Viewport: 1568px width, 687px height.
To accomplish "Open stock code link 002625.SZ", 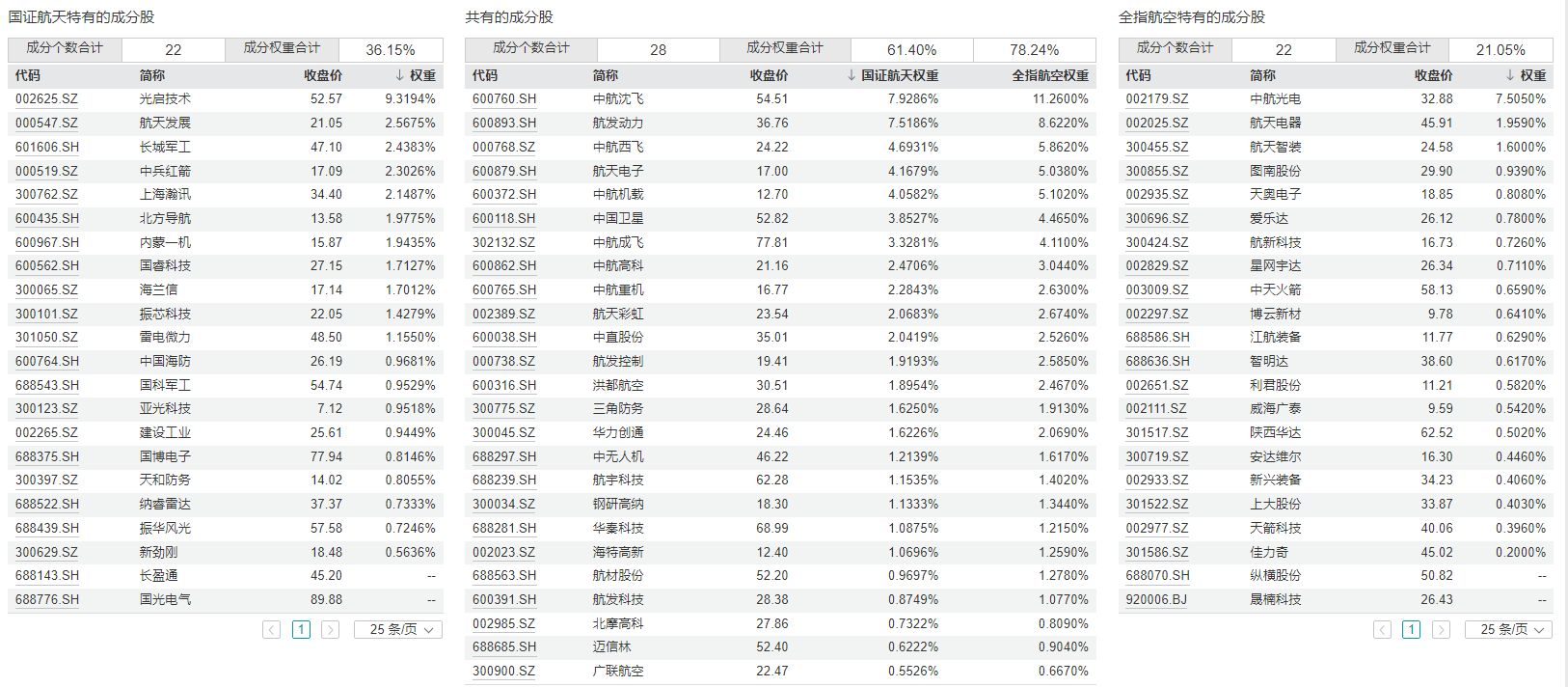I will coord(46,98).
